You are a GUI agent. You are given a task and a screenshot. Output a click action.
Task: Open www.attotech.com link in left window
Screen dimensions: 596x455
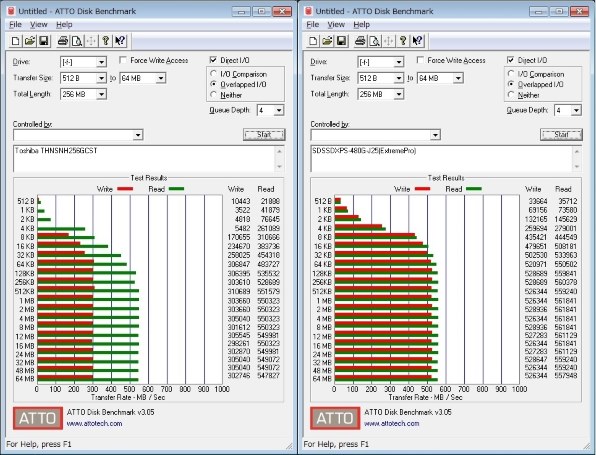pyautogui.click(x=94, y=423)
